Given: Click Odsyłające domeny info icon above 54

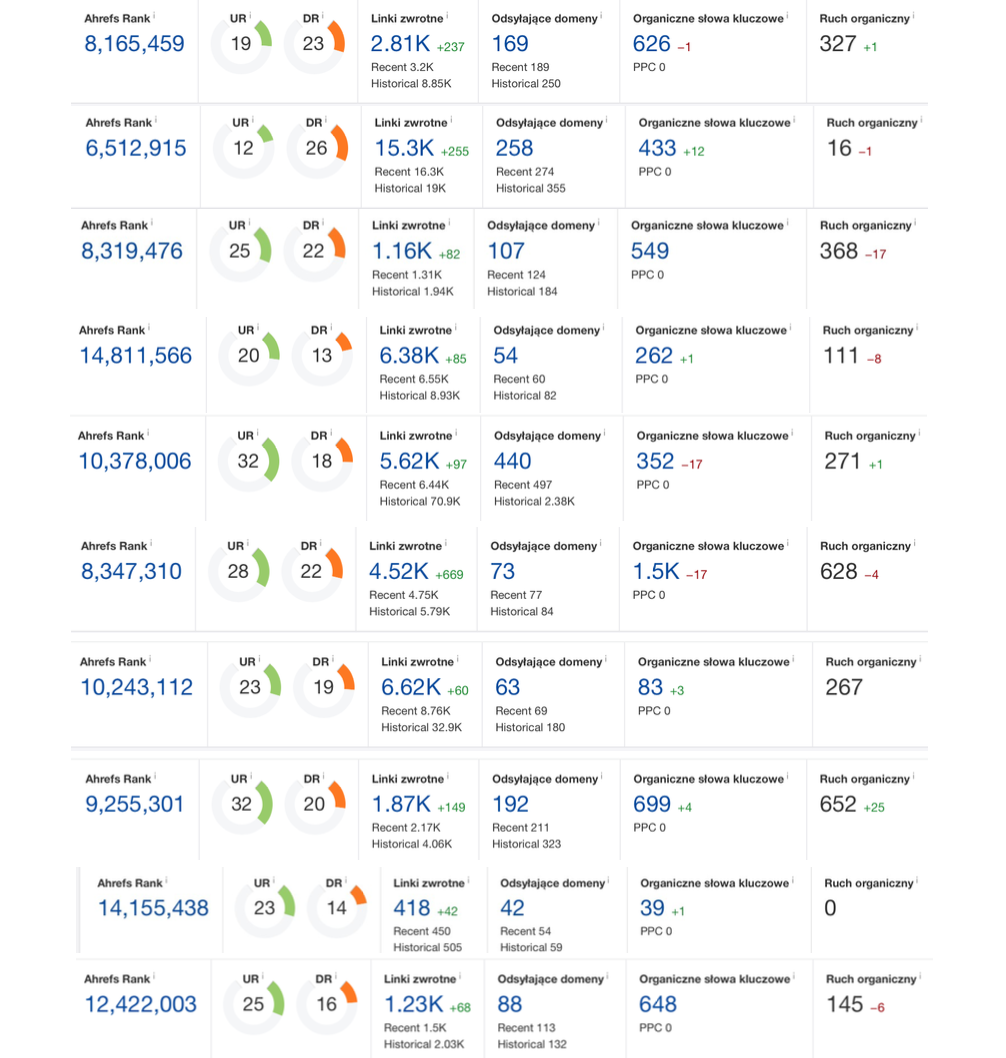Looking at the screenshot, I should pos(605,327).
